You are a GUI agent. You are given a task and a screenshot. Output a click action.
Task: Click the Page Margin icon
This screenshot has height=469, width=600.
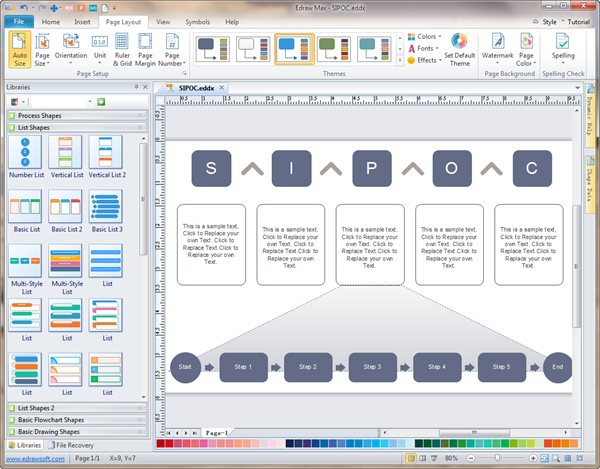coord(146,50)
